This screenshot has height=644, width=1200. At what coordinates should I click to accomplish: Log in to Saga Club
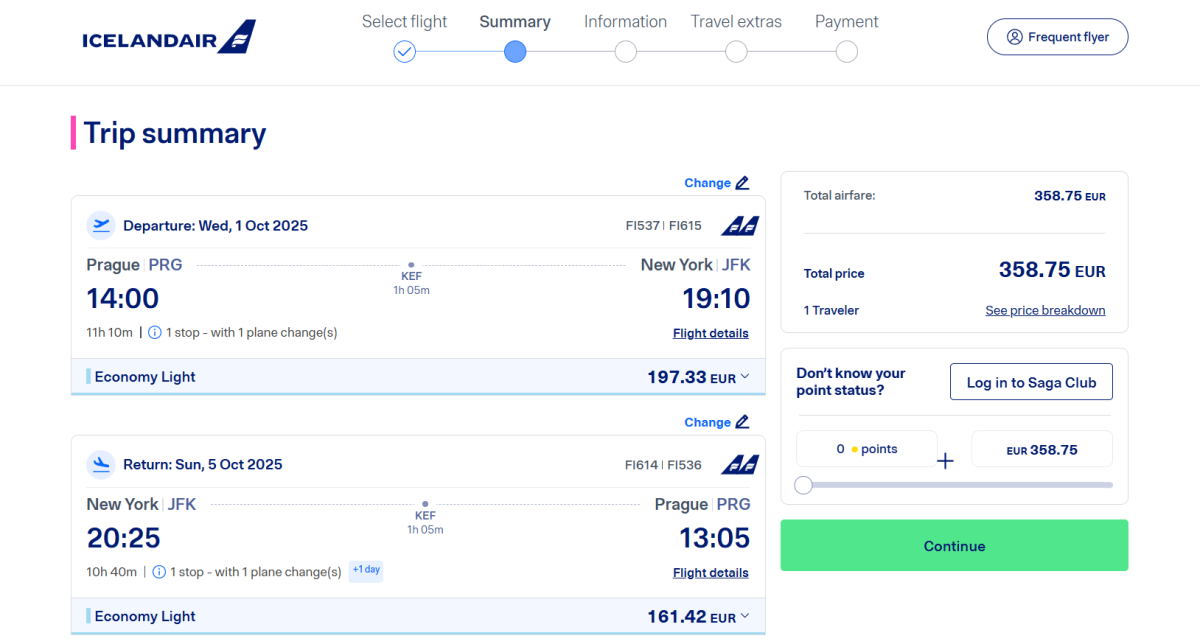tap(1031, 382)
